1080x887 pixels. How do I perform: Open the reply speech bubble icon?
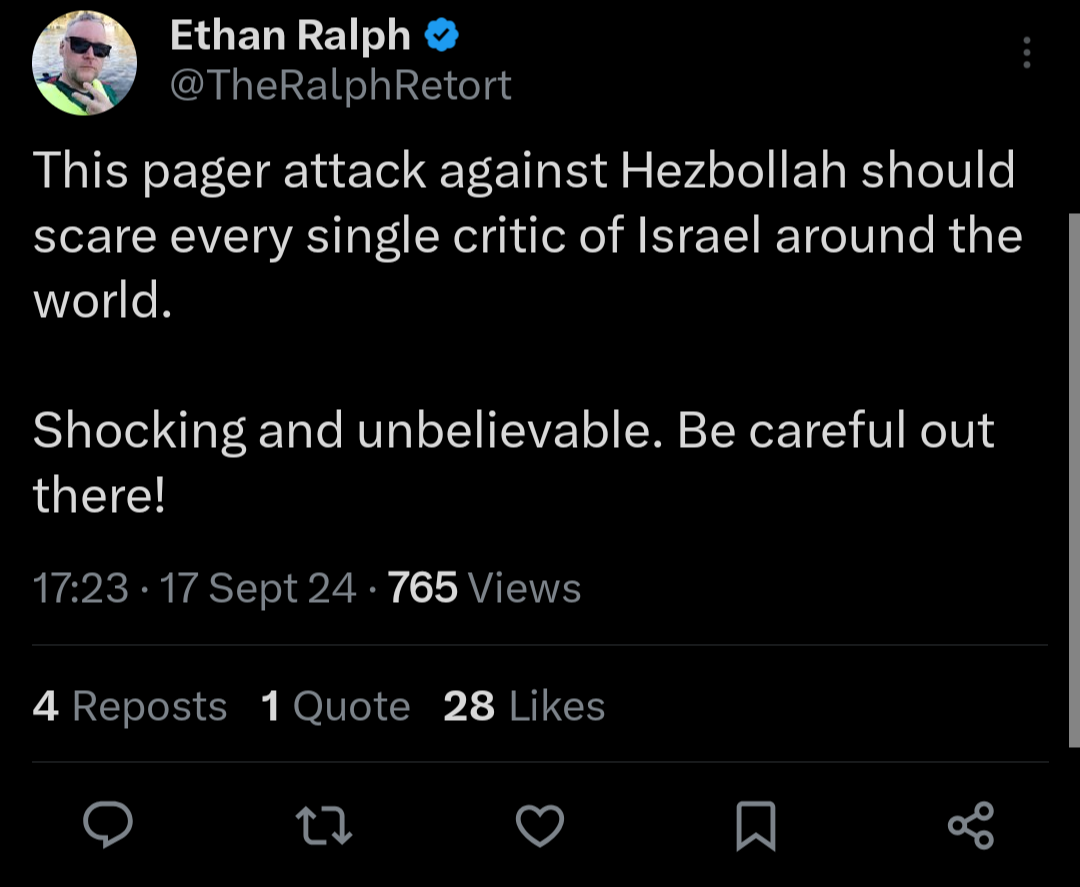tap(107, 824)
